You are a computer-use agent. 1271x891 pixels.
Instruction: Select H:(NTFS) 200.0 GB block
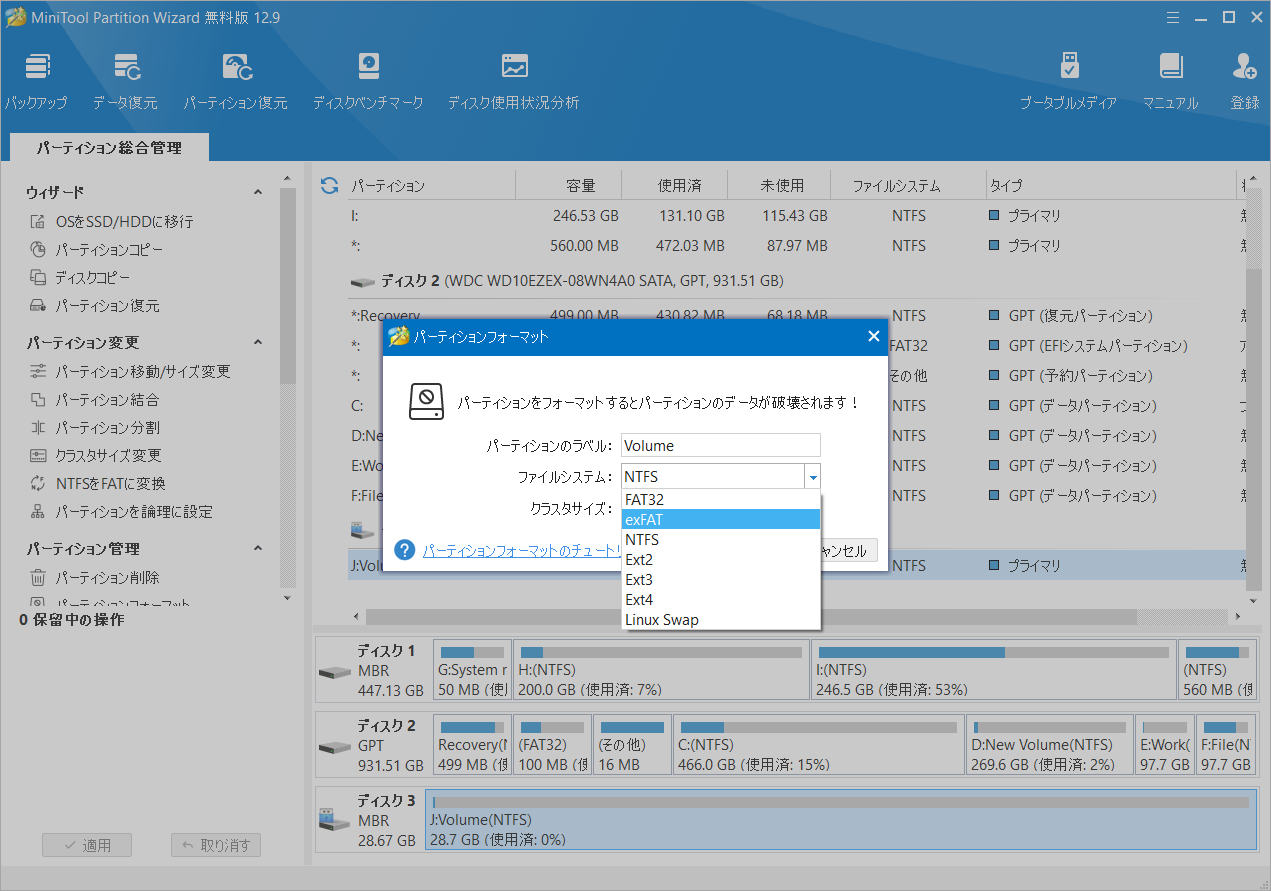pyautogui.click(x=661, y=670)
